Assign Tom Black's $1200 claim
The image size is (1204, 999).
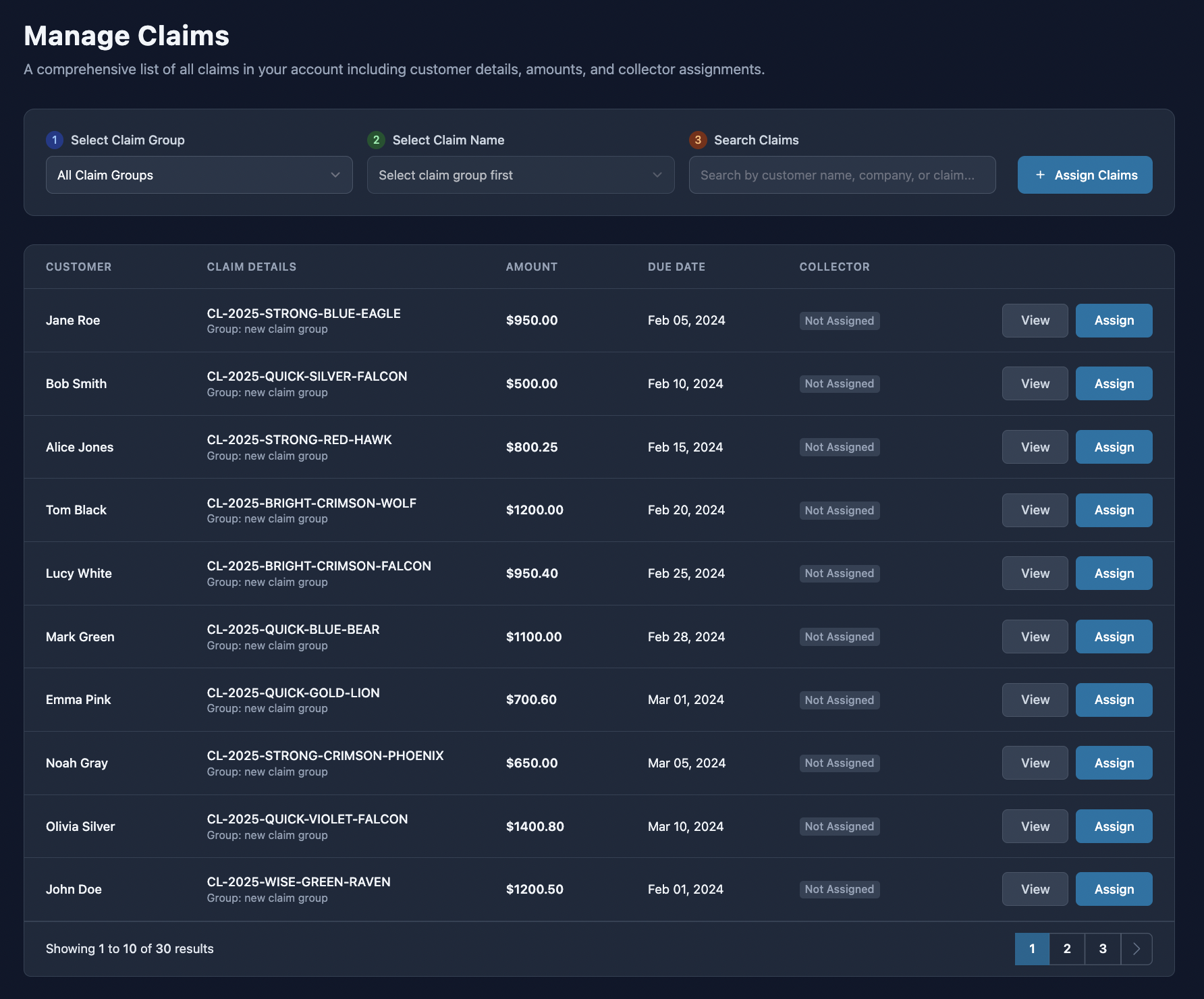pyautogui.click(x=1114, y=510)
